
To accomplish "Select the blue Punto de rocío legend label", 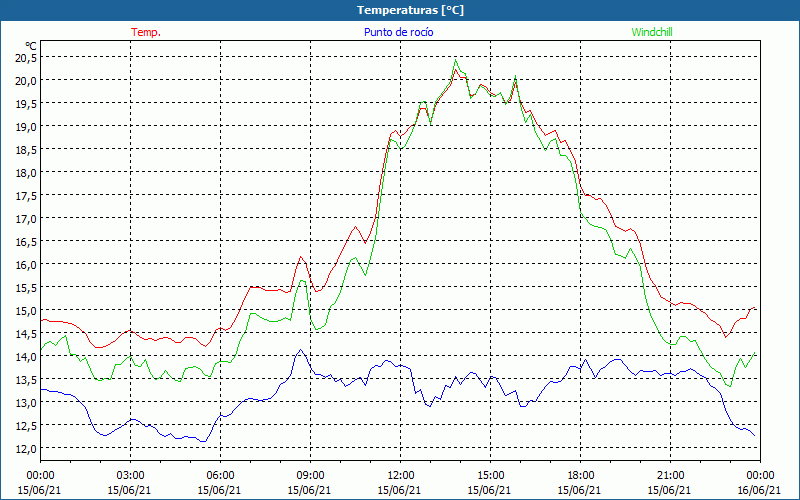I will tap(398, 32).
